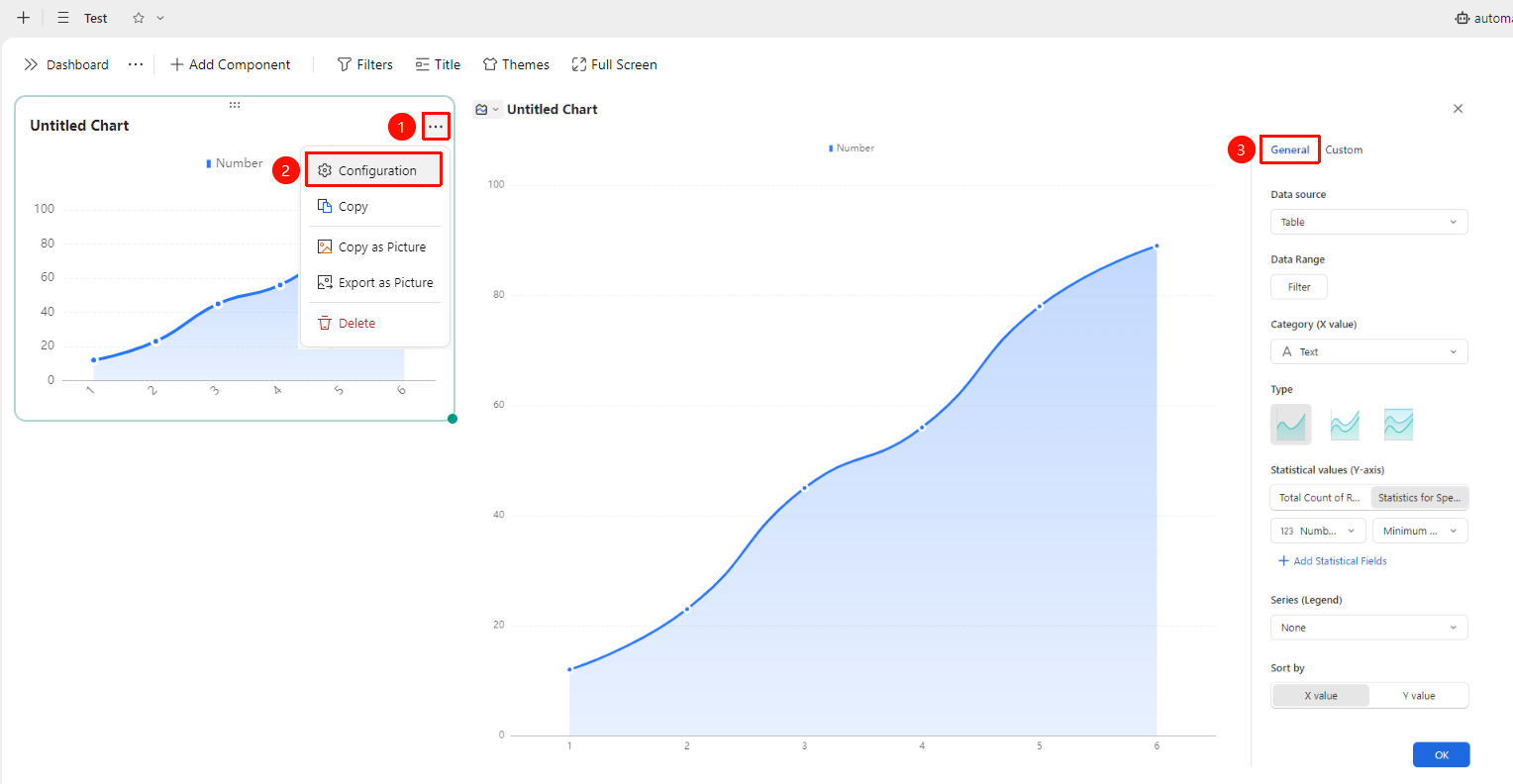This screenshot has width=1513, height=784.
Task: Open the more options dots beside Dashboard
Action: 136,64
